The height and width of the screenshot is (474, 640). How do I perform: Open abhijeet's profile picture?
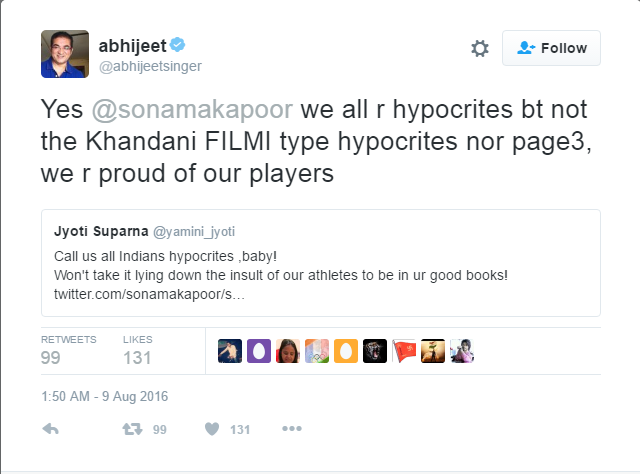tap(65, 53)
